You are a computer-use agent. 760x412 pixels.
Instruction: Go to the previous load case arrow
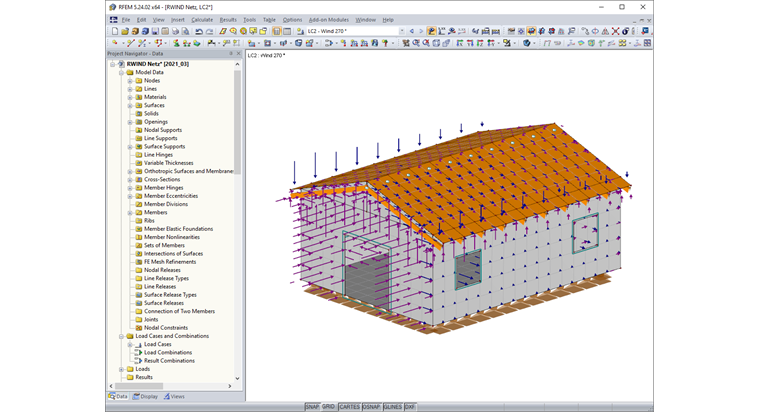tap(412, 31)
